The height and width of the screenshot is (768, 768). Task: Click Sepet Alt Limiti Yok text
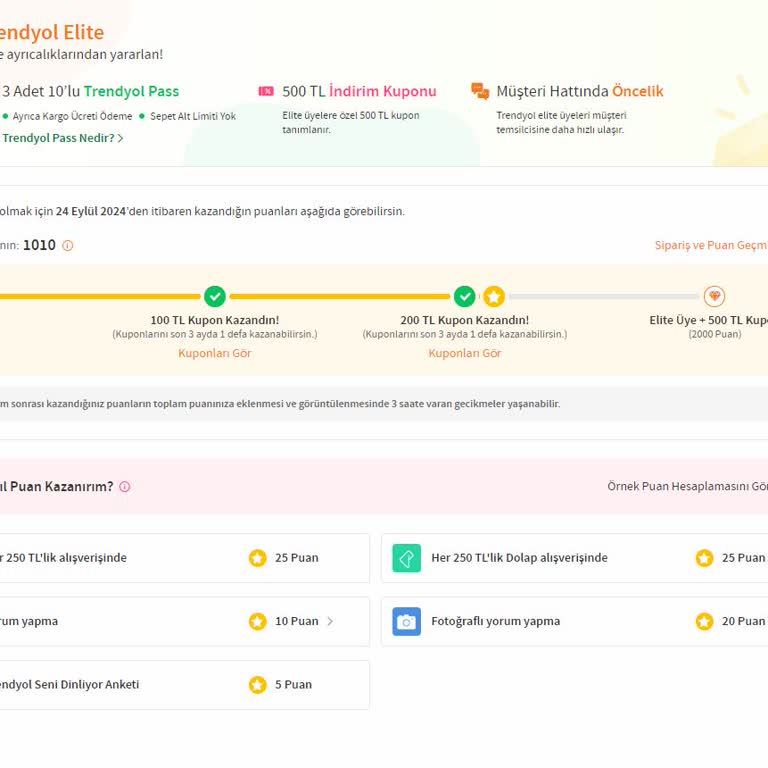(x=193, y=116)
